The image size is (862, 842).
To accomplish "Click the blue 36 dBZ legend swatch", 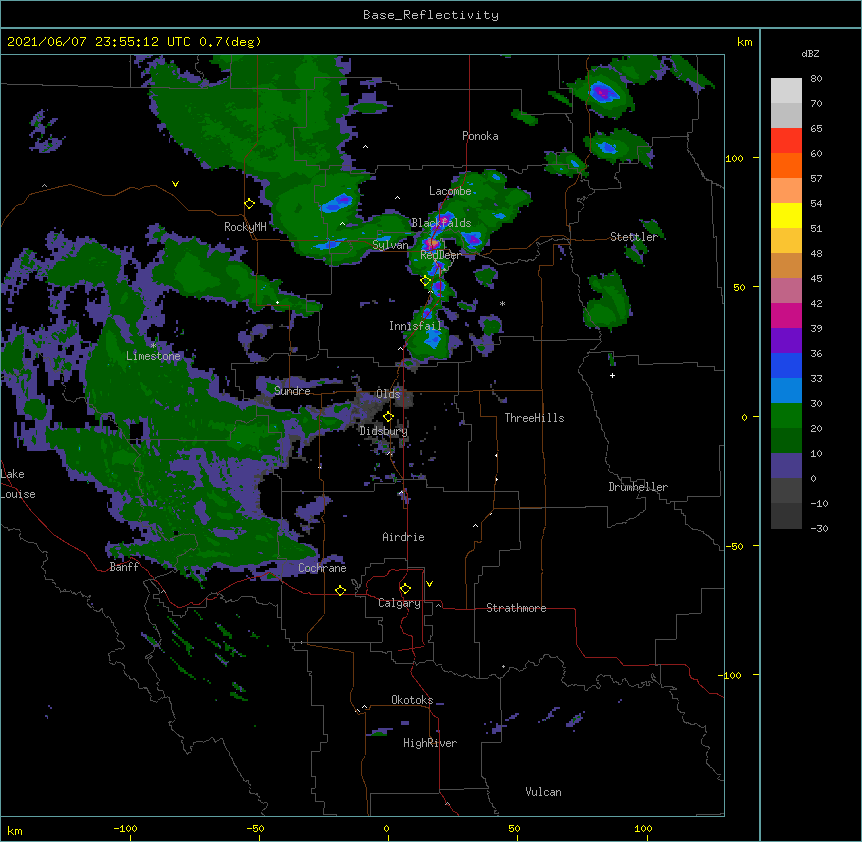I will click(x=786, y=365).
